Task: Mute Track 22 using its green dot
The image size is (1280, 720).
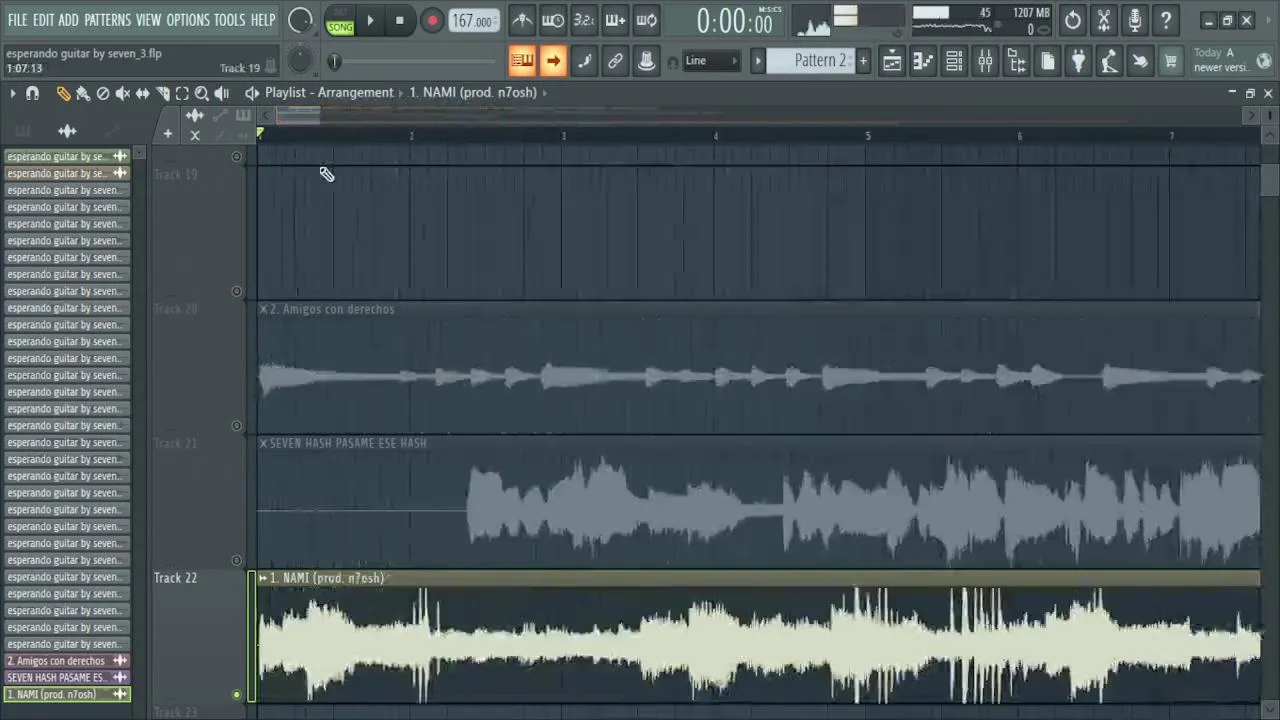Action: (x=236, y=694)
